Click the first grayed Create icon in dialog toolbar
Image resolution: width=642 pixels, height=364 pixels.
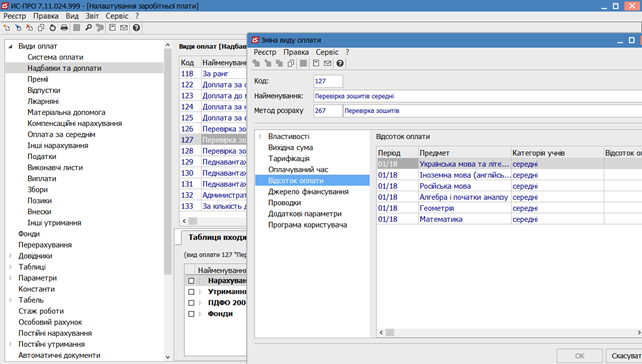click(x=256, y=63)
